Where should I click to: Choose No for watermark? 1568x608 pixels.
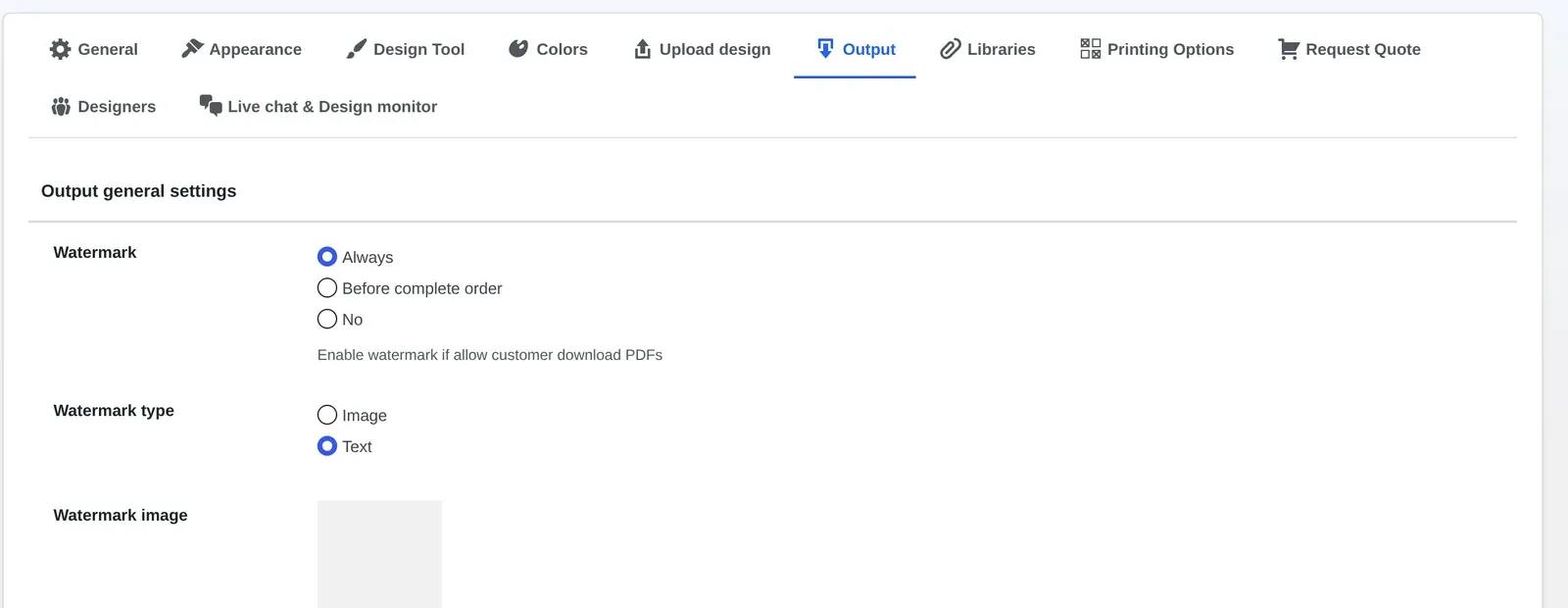(327, 319)
